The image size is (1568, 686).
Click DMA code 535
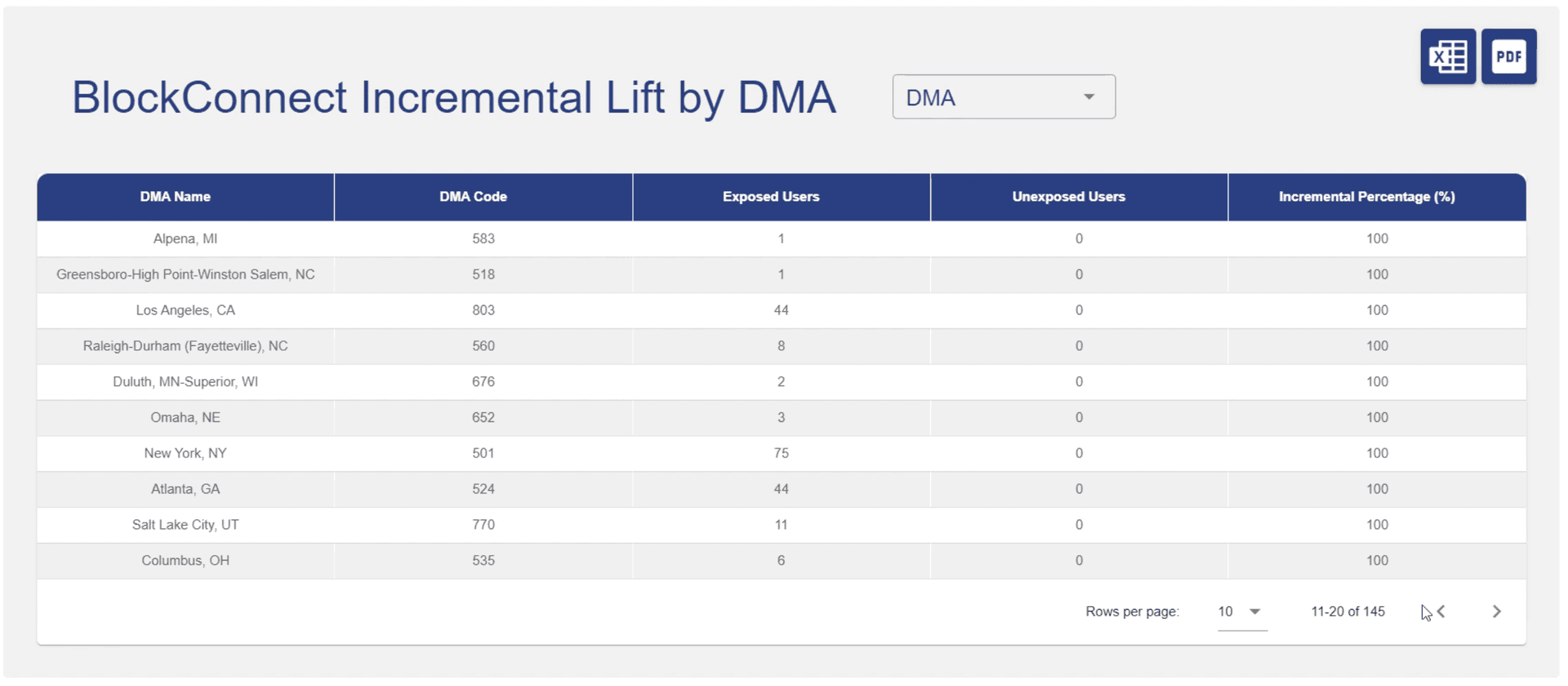483,561
